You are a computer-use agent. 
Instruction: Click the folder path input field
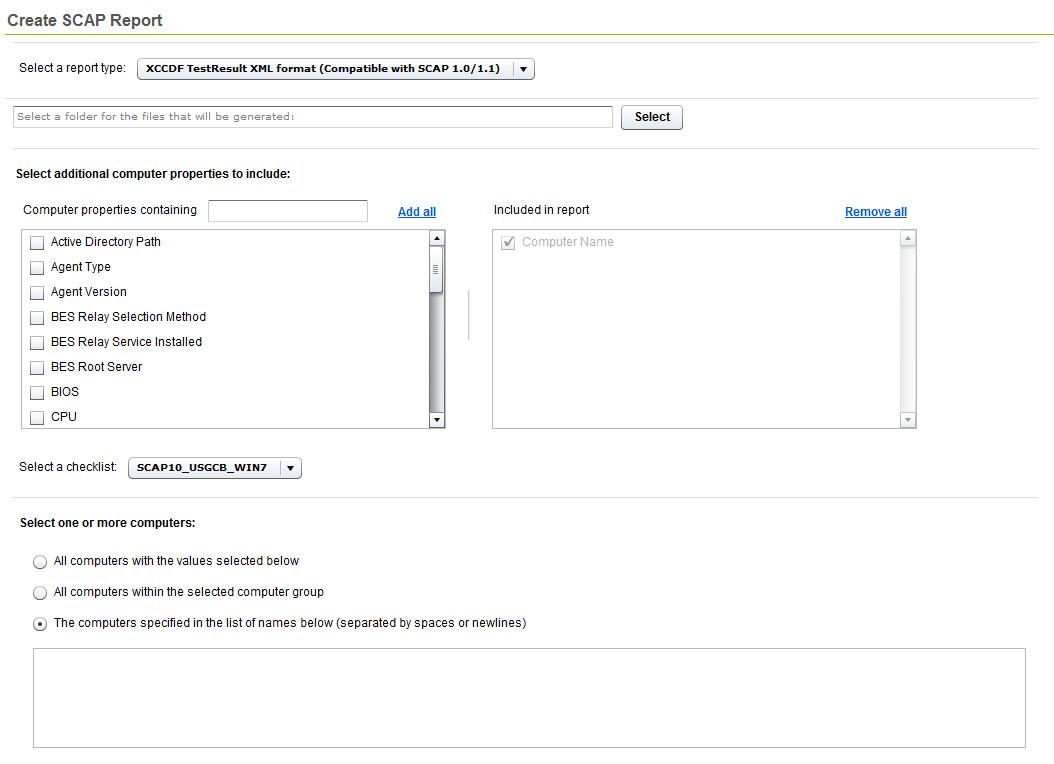click(x=310, y=117)
